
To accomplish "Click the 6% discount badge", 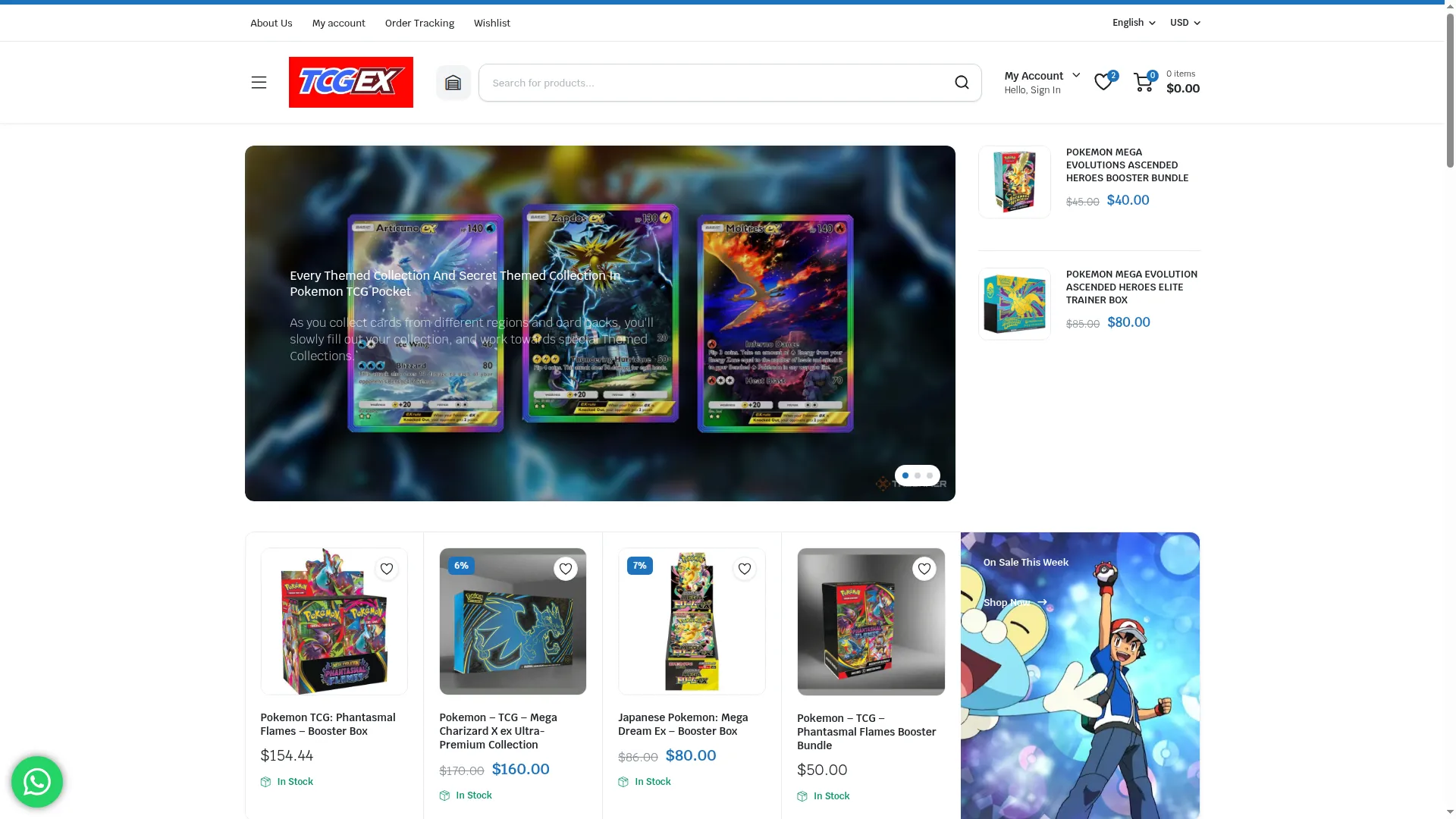I will click(x=461, y=566).
